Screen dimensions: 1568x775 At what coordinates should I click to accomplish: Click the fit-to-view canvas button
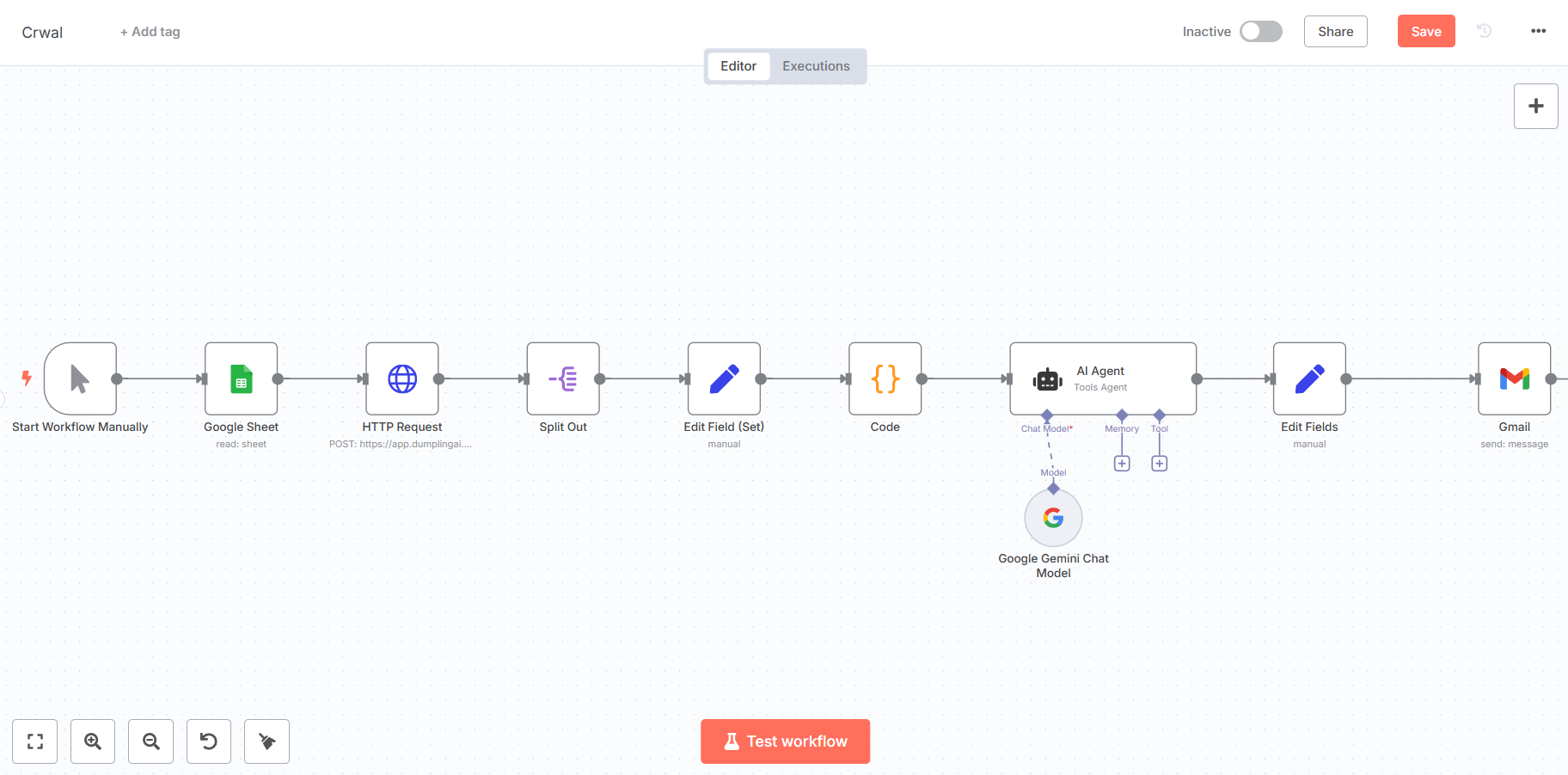tap(35, 741)
